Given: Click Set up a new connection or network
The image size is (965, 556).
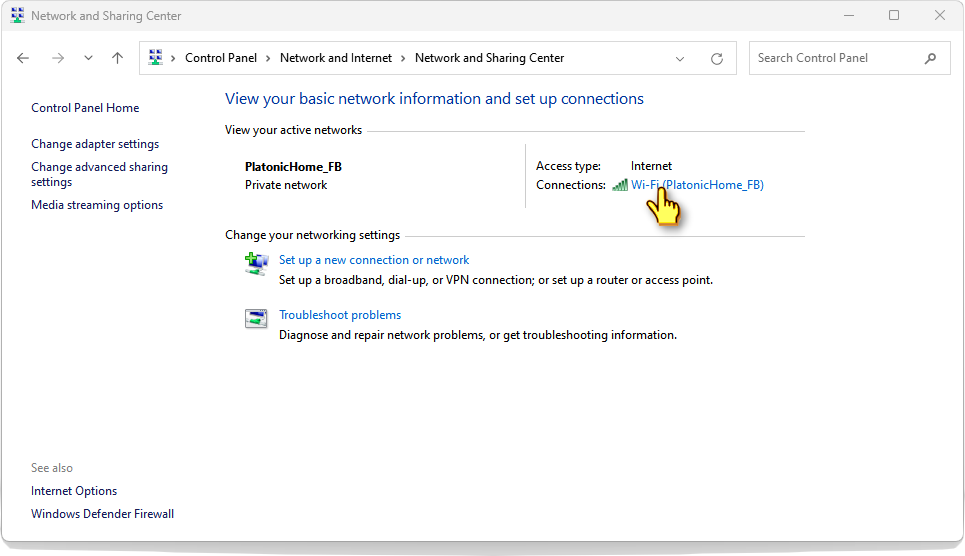Looking at the screenshot, I should point(374,260).
